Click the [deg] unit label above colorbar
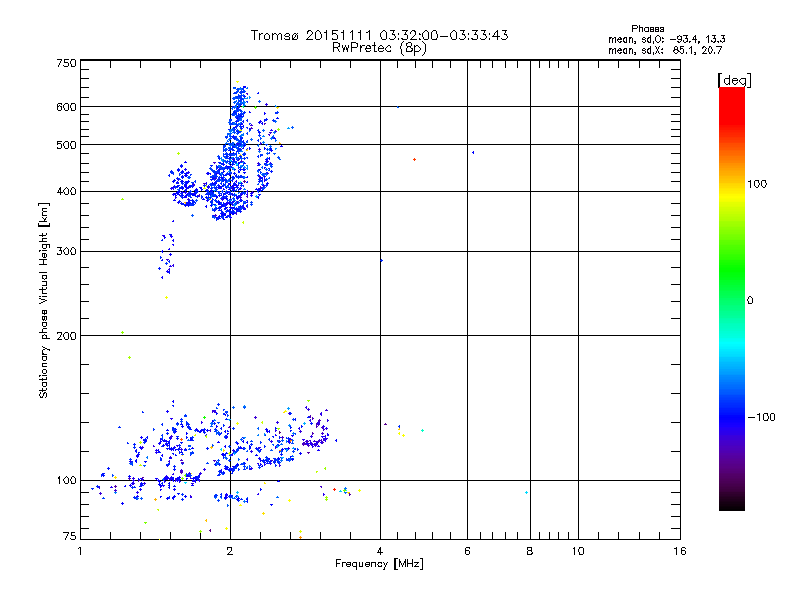800x600 pixels. click(x=734, y=80)
